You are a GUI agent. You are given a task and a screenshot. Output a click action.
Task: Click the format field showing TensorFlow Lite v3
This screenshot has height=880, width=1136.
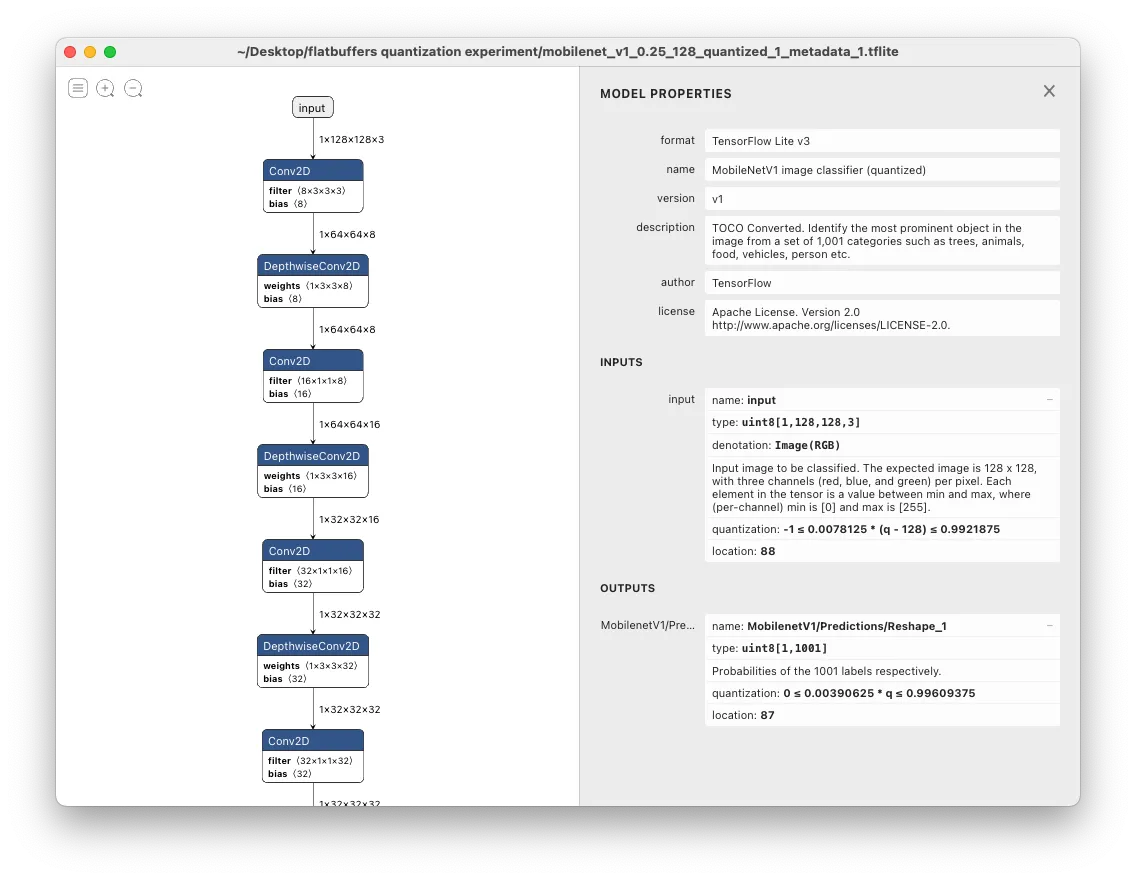pos(883,140)
